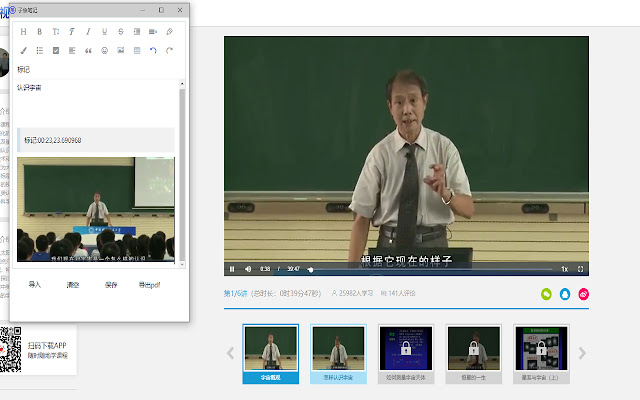
Task: Open the second lecture thumbnail 怎样认识宇宙
Action: coord(338,354)
